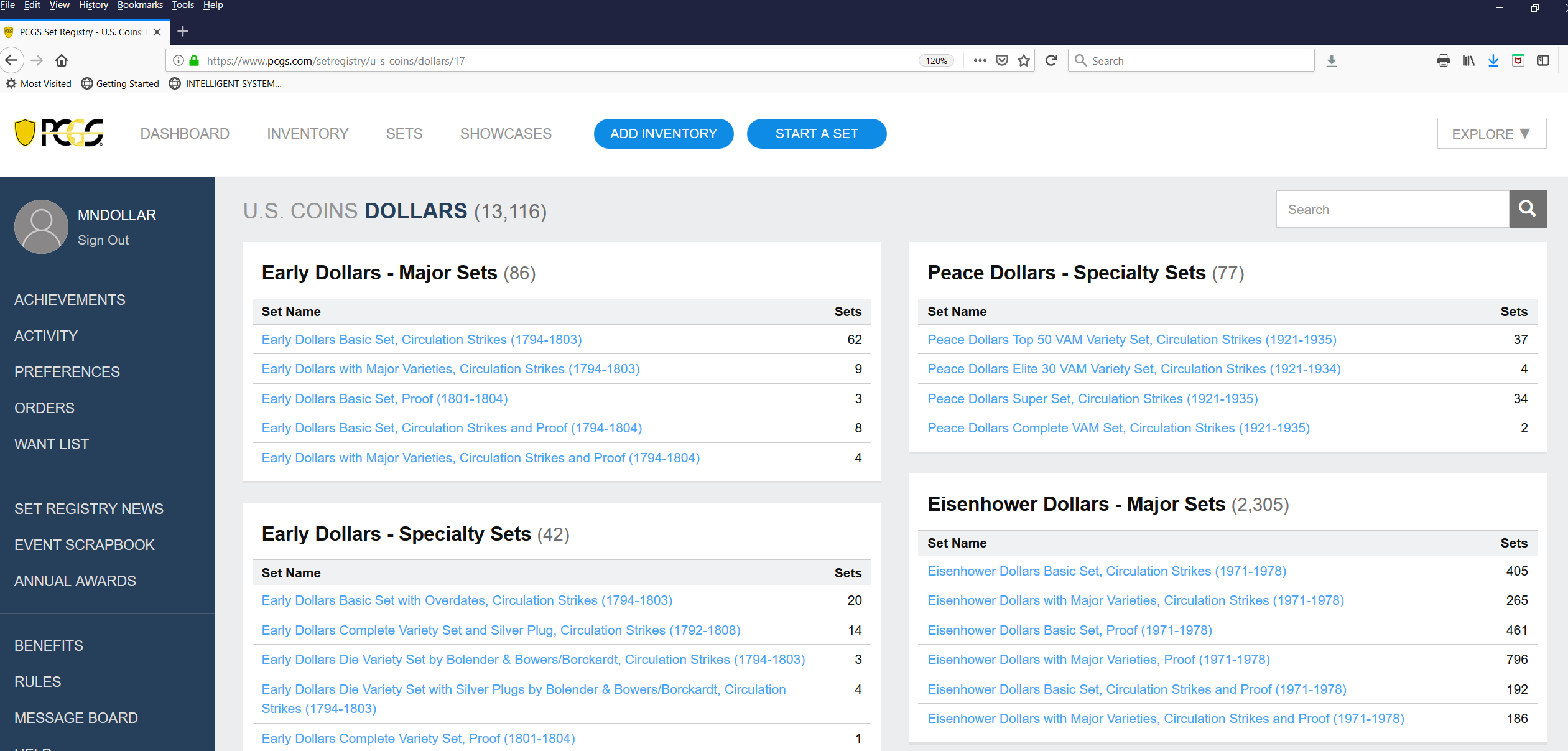This screenshot has height=751, width=1568.
Task: Click the green padlock site security icon
Action: pos(194,60)
